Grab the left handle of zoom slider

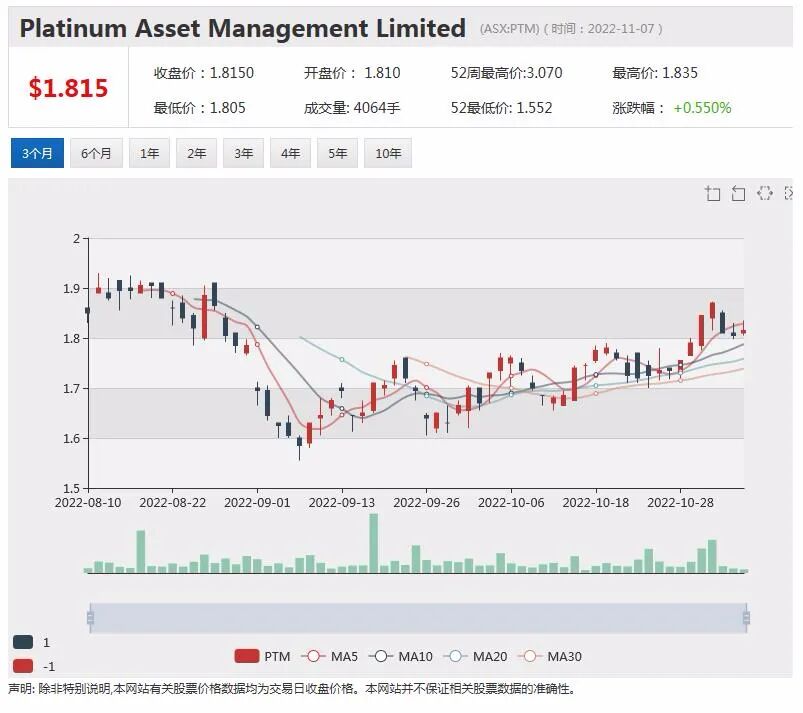[x=91, y=618]
